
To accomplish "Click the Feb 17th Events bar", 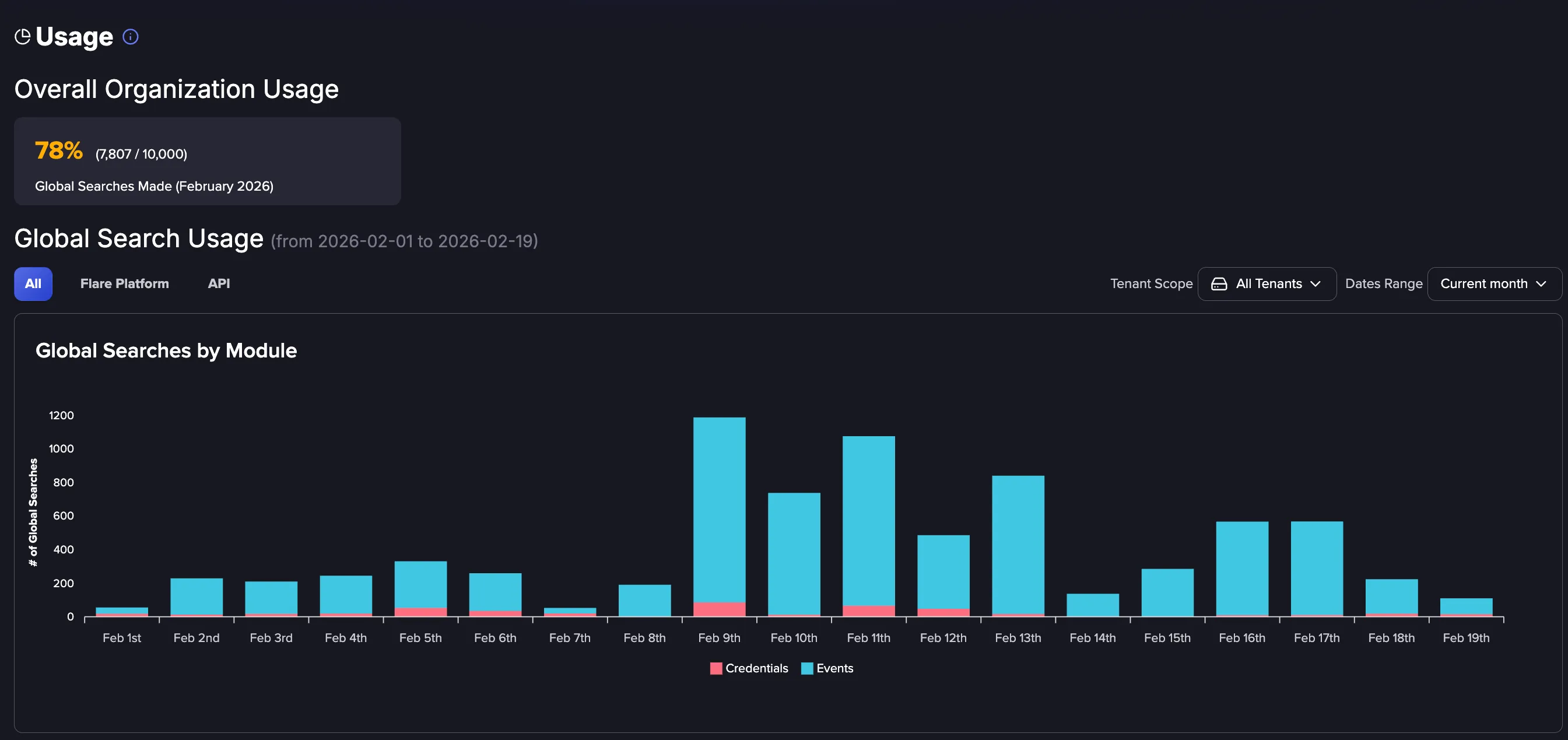I will pos(1317,569).
